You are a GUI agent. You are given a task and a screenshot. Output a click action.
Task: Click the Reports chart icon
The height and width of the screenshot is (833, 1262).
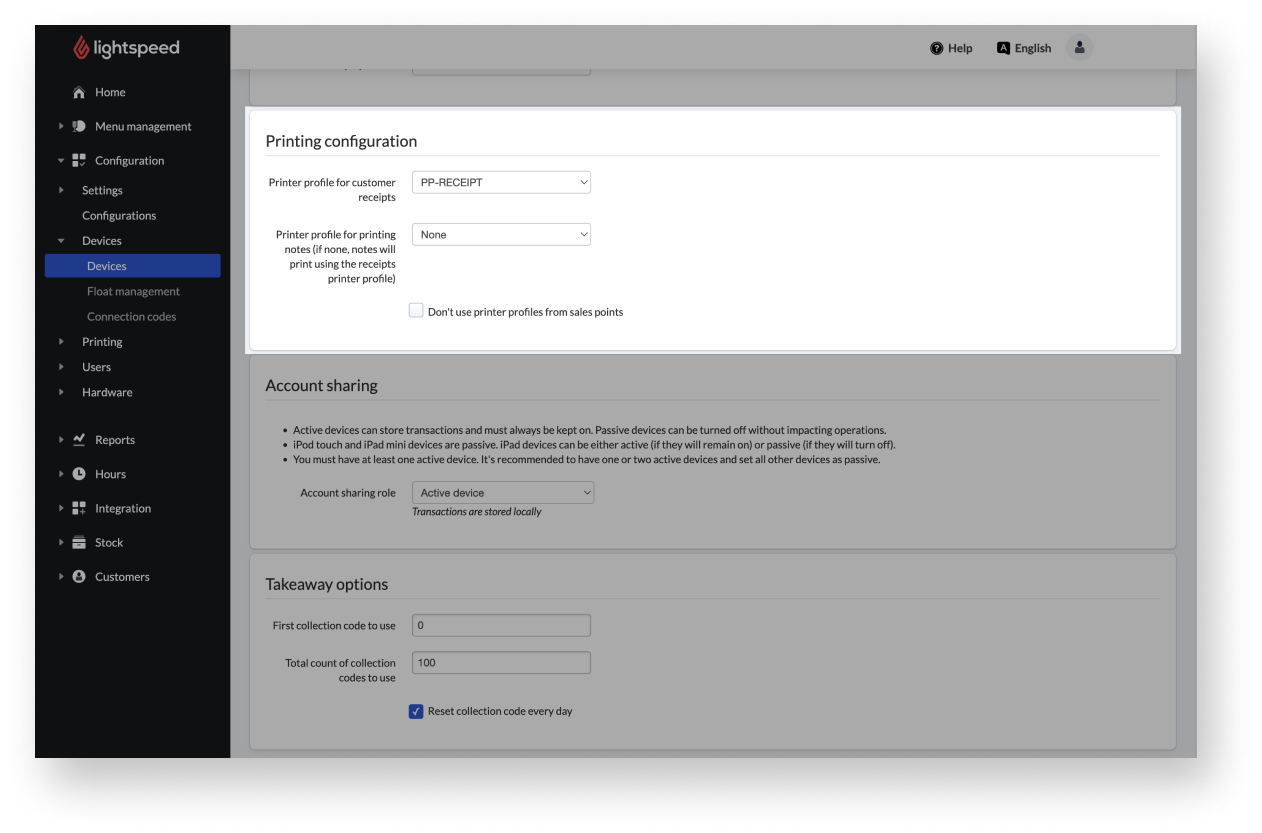[79, 440]
